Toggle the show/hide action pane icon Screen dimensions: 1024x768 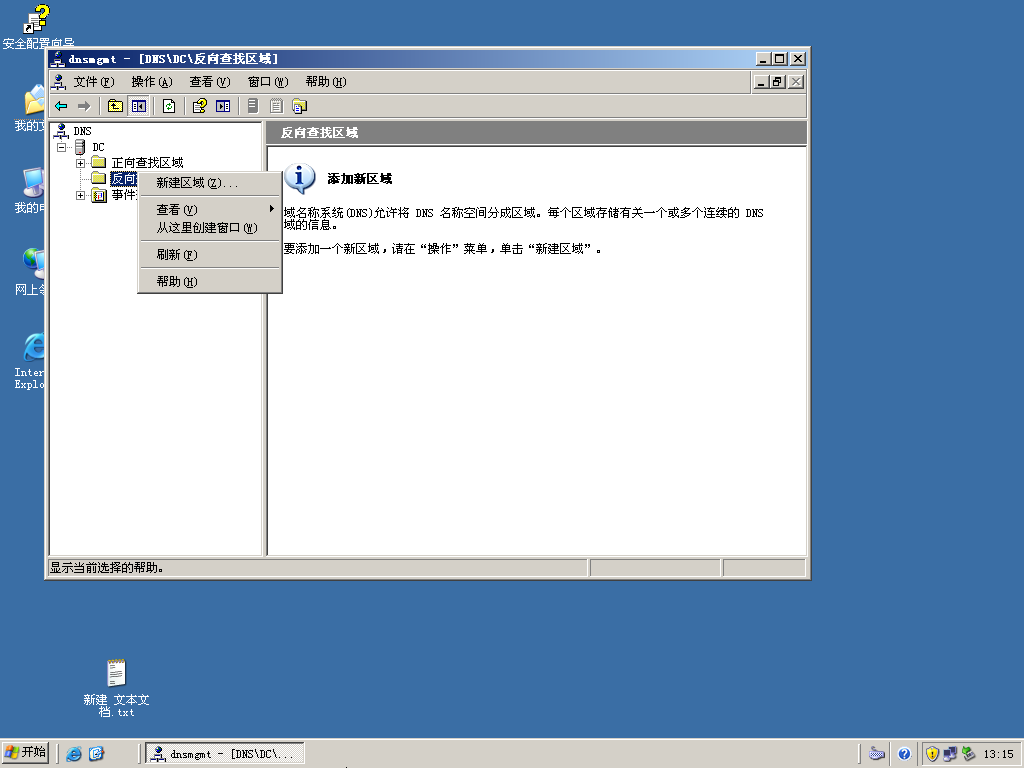223,106
